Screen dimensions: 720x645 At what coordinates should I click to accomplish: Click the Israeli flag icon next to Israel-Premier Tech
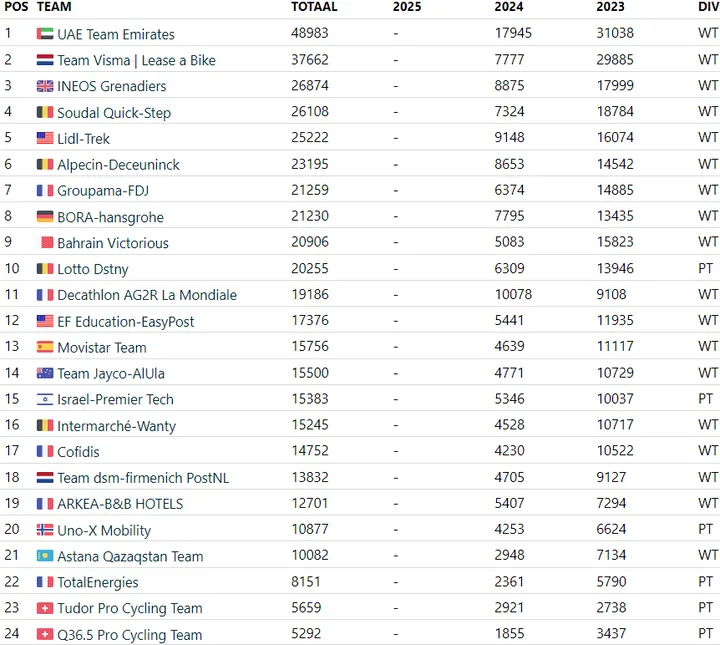(x=45, y=399)
